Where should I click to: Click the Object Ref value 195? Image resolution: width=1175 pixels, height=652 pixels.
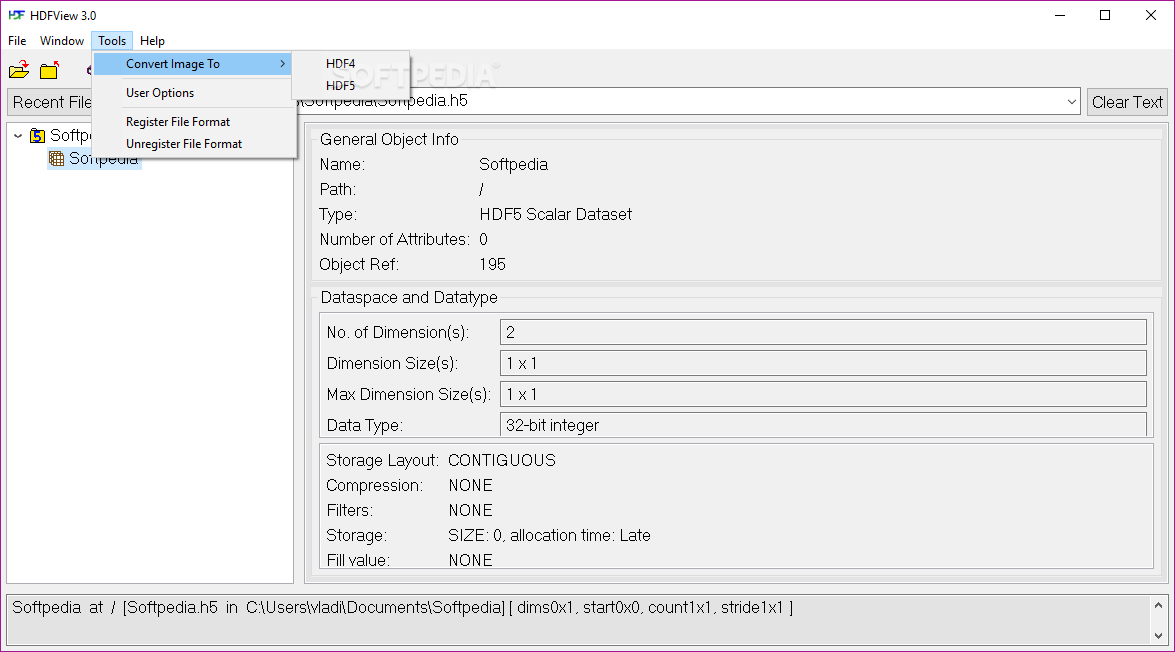[492, 265]
